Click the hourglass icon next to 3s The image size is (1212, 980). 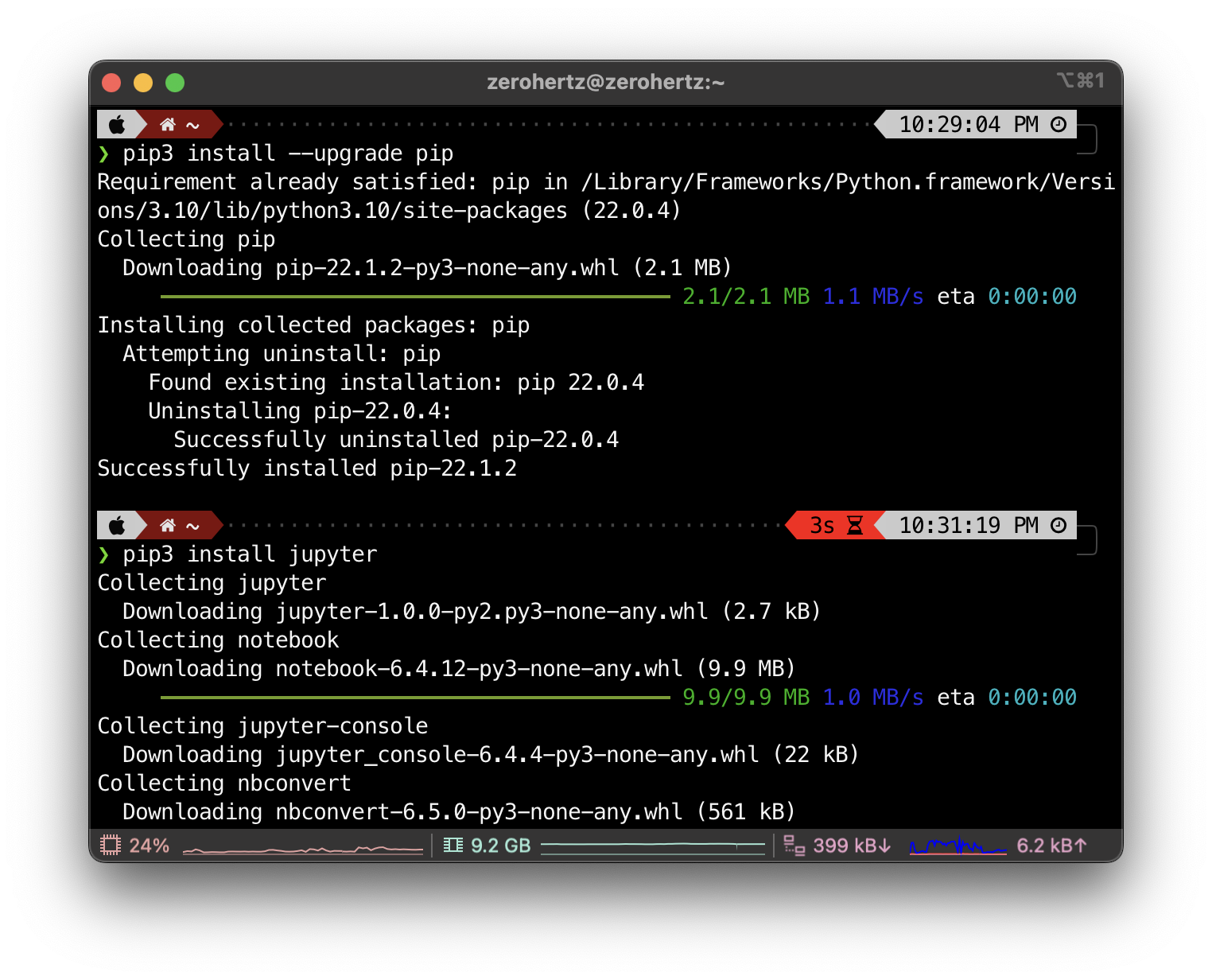[855, 525]
